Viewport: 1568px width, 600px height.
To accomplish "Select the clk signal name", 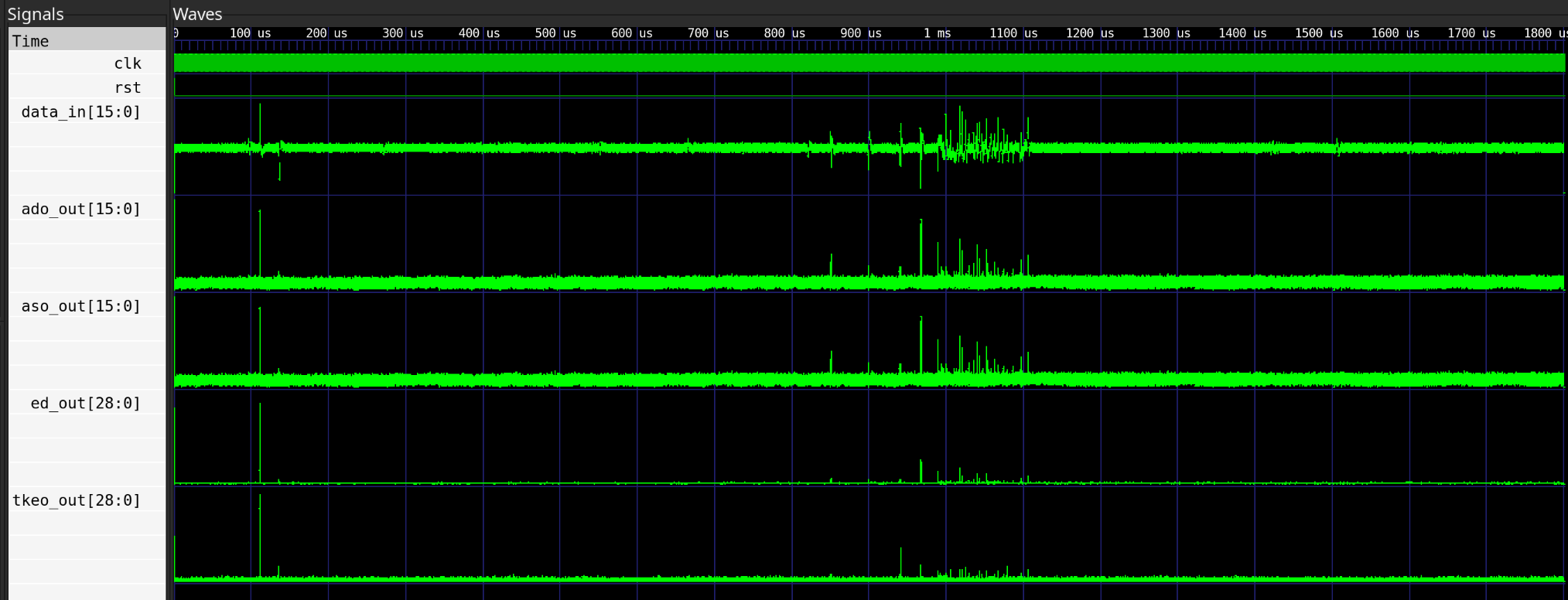I will coord(127,63).
